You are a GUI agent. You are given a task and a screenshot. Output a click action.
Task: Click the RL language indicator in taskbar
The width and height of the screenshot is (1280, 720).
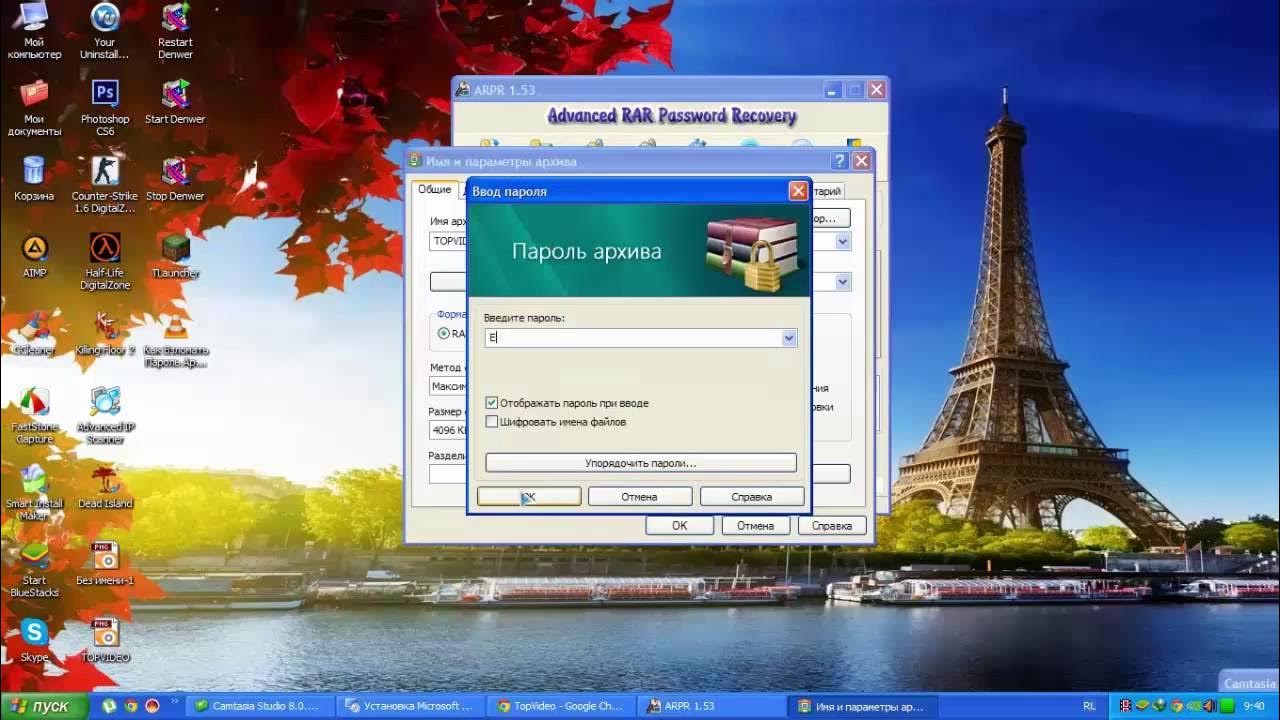pos(1089,706)
